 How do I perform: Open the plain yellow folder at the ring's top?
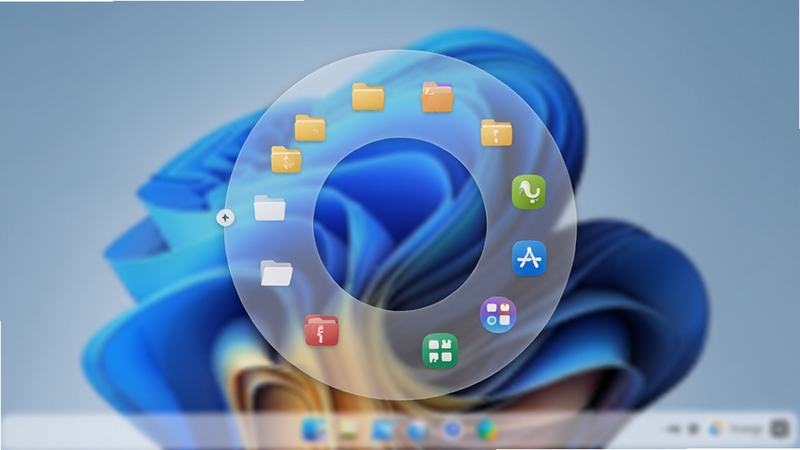(x=368, y=96)
